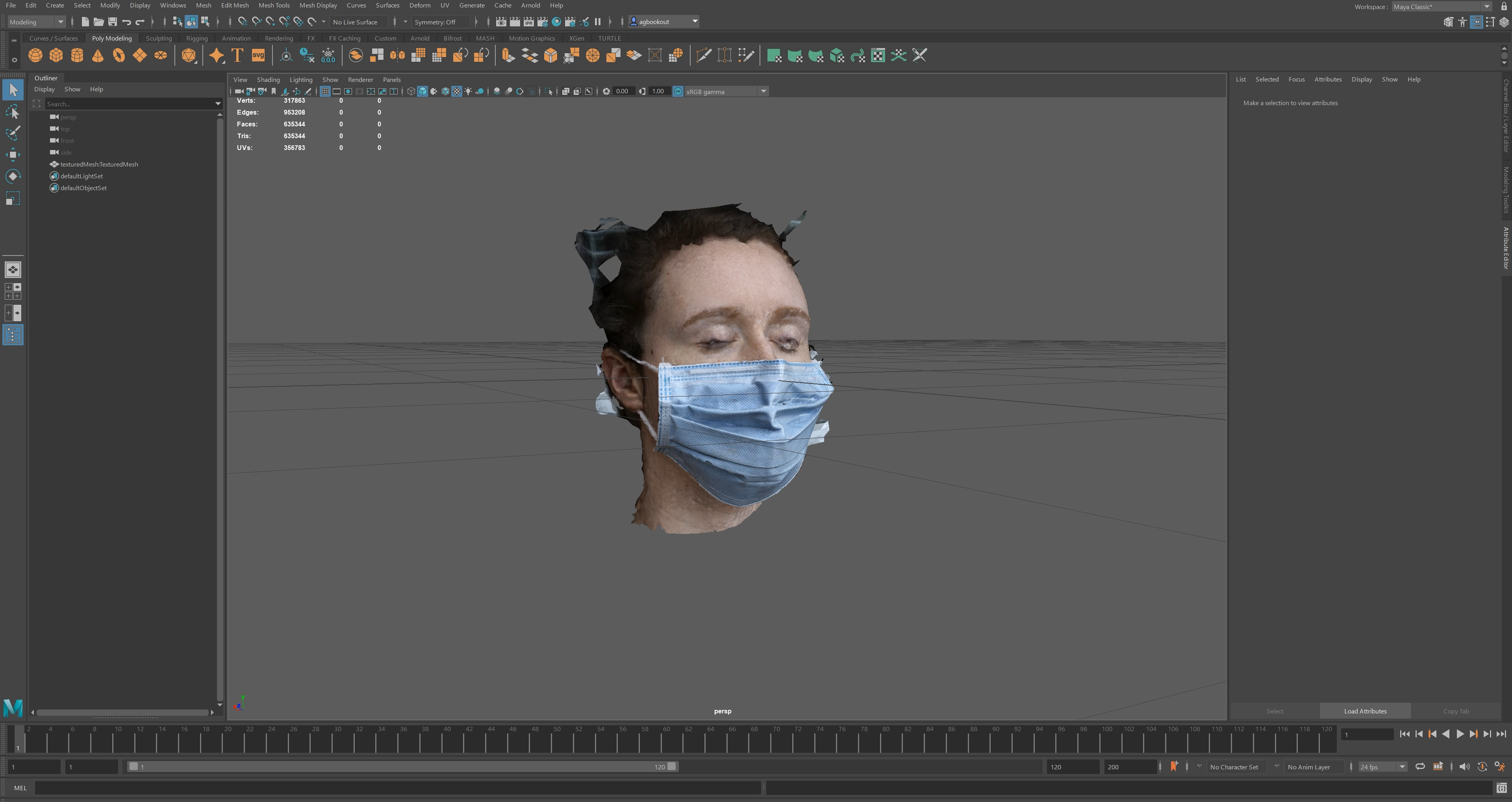Create a polygon plane from the shelf
The height and width of the screenshot is (802, 1512).
(x=140, y=55)
